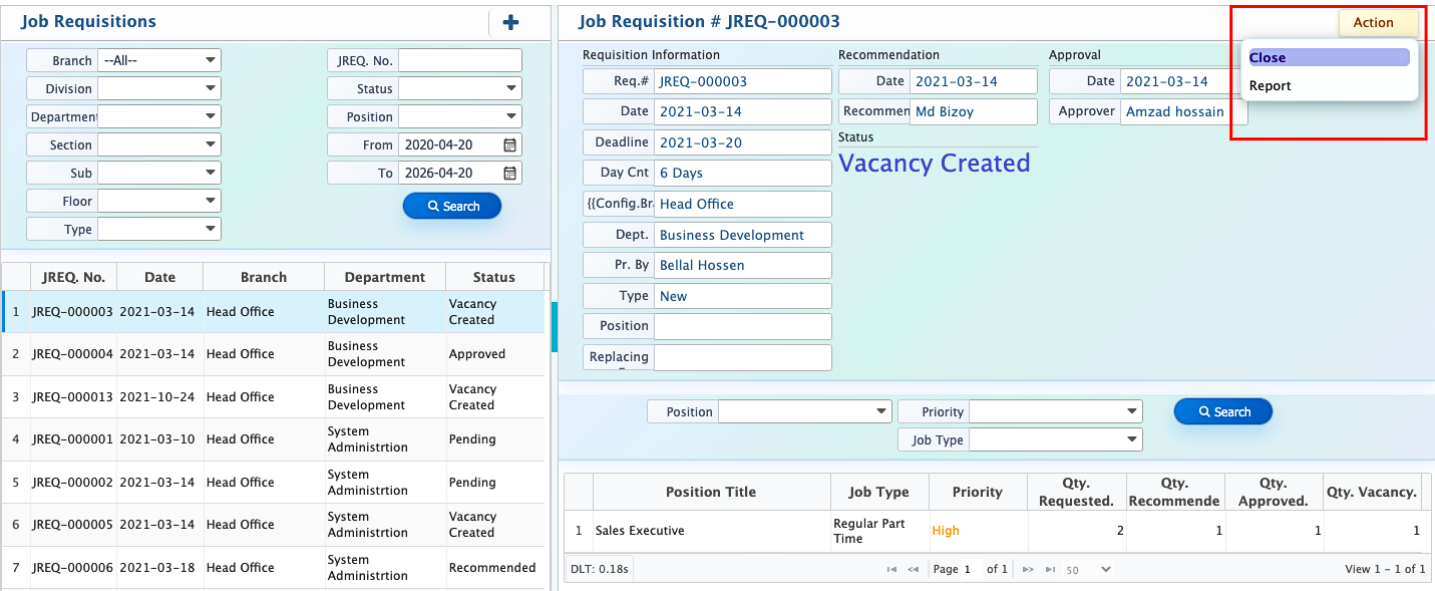Viewport: 1435px width, 591px height.
Task: Go to next page in pager
Action: (1027, 570)
